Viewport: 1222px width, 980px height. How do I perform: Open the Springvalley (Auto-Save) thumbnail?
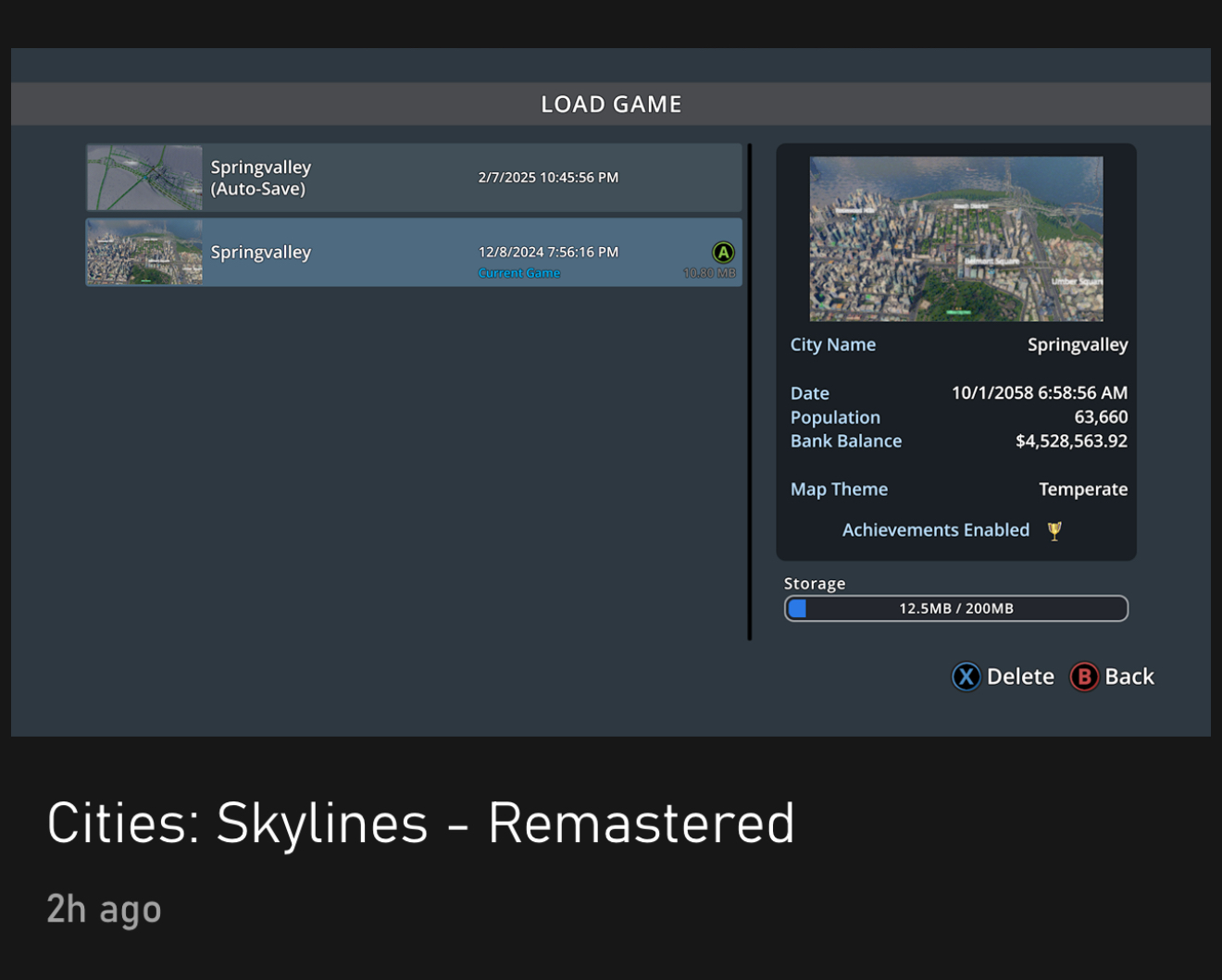point(144,178)
